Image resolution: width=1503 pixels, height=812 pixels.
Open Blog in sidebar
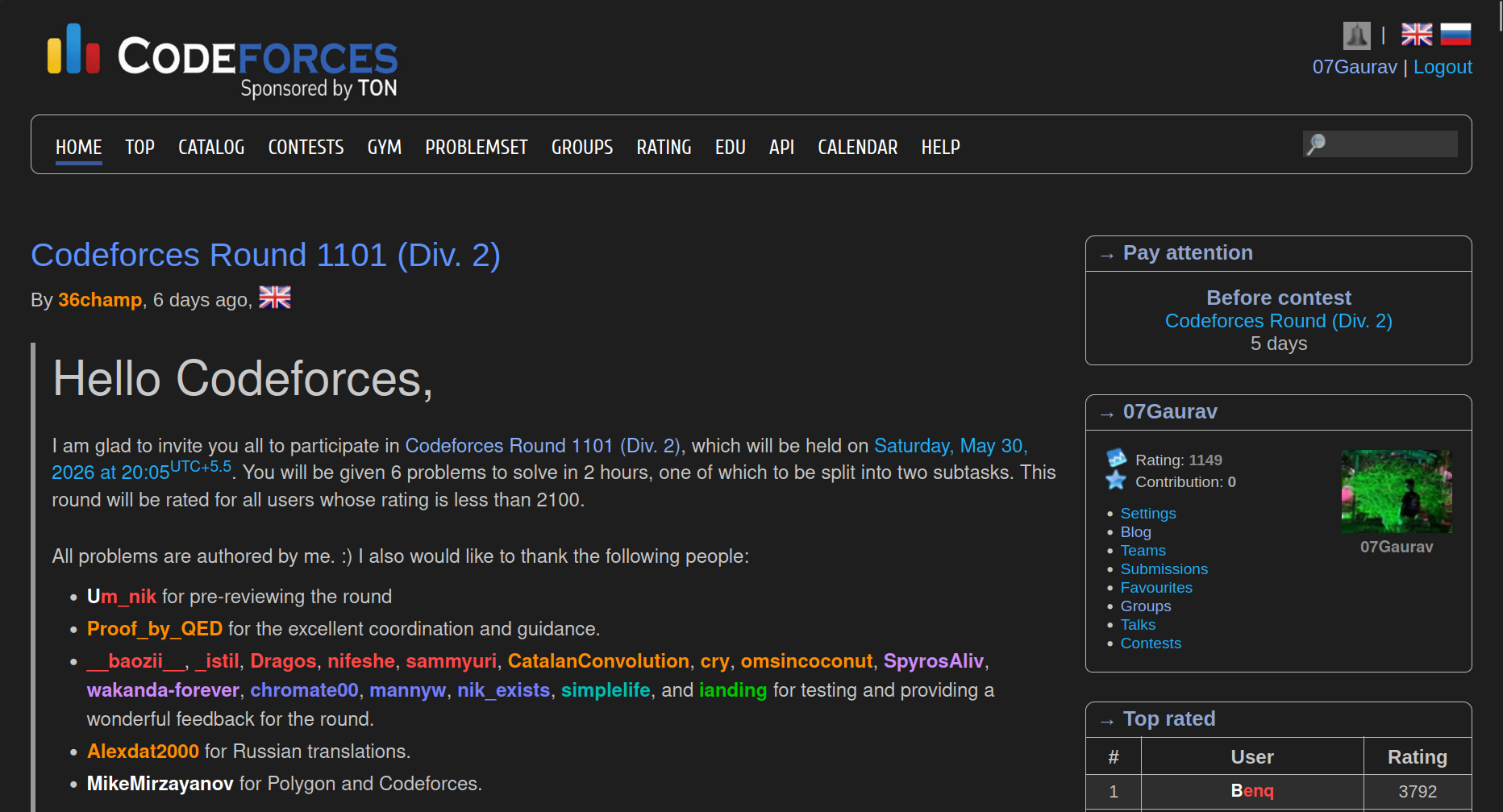pos(1136,532)
